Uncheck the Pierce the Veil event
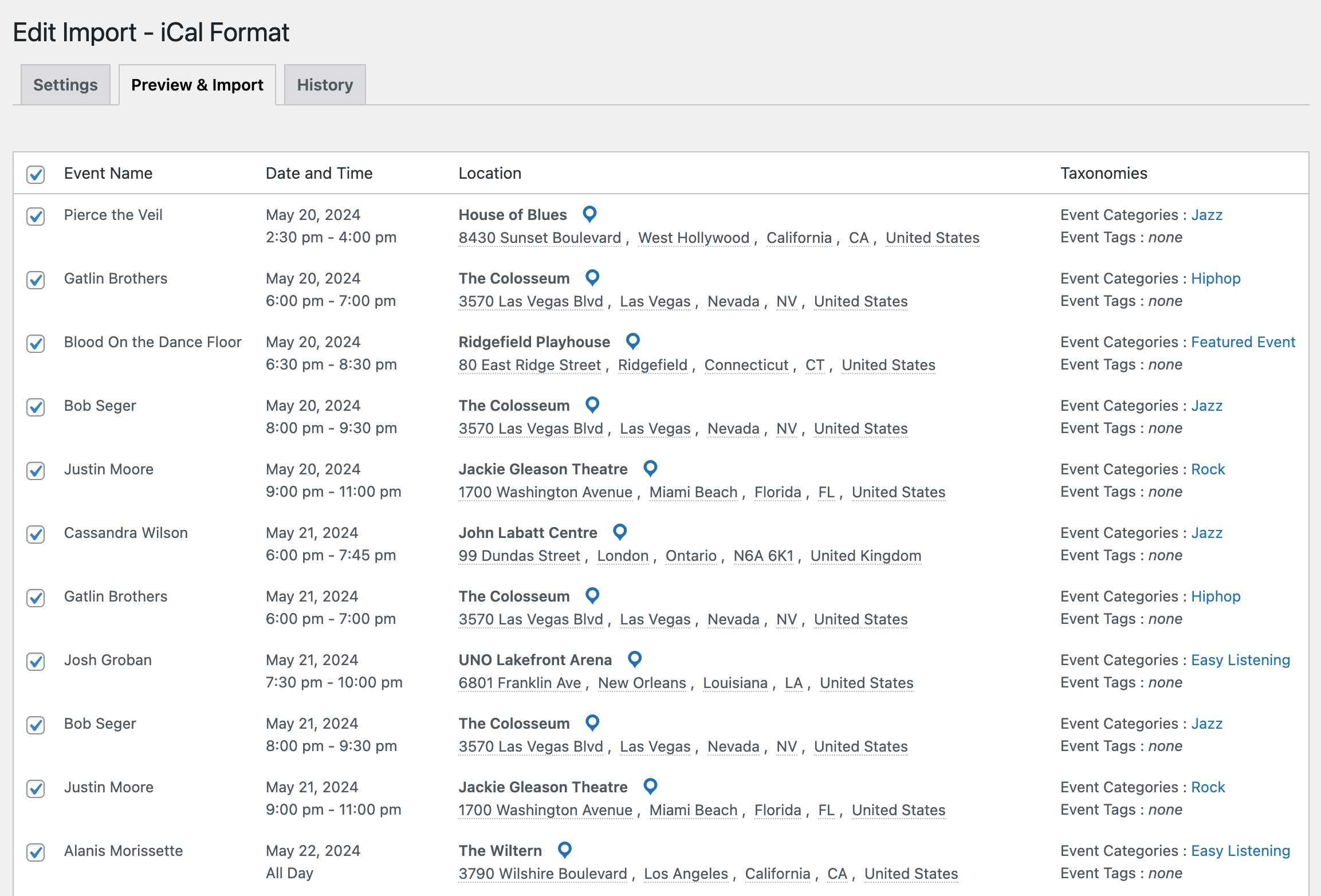 tap(36, 216)
